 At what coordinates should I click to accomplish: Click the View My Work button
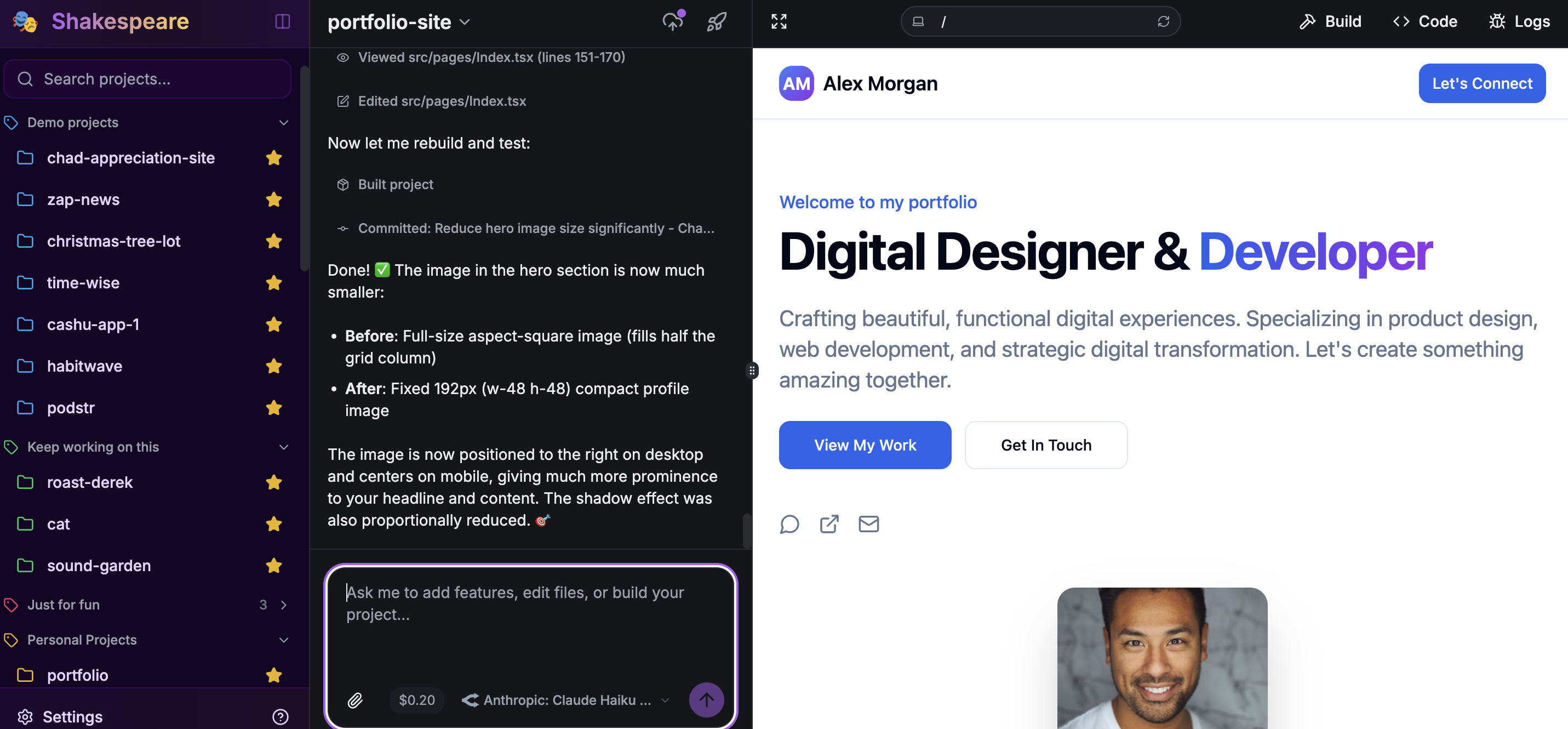tap(865, 445)
